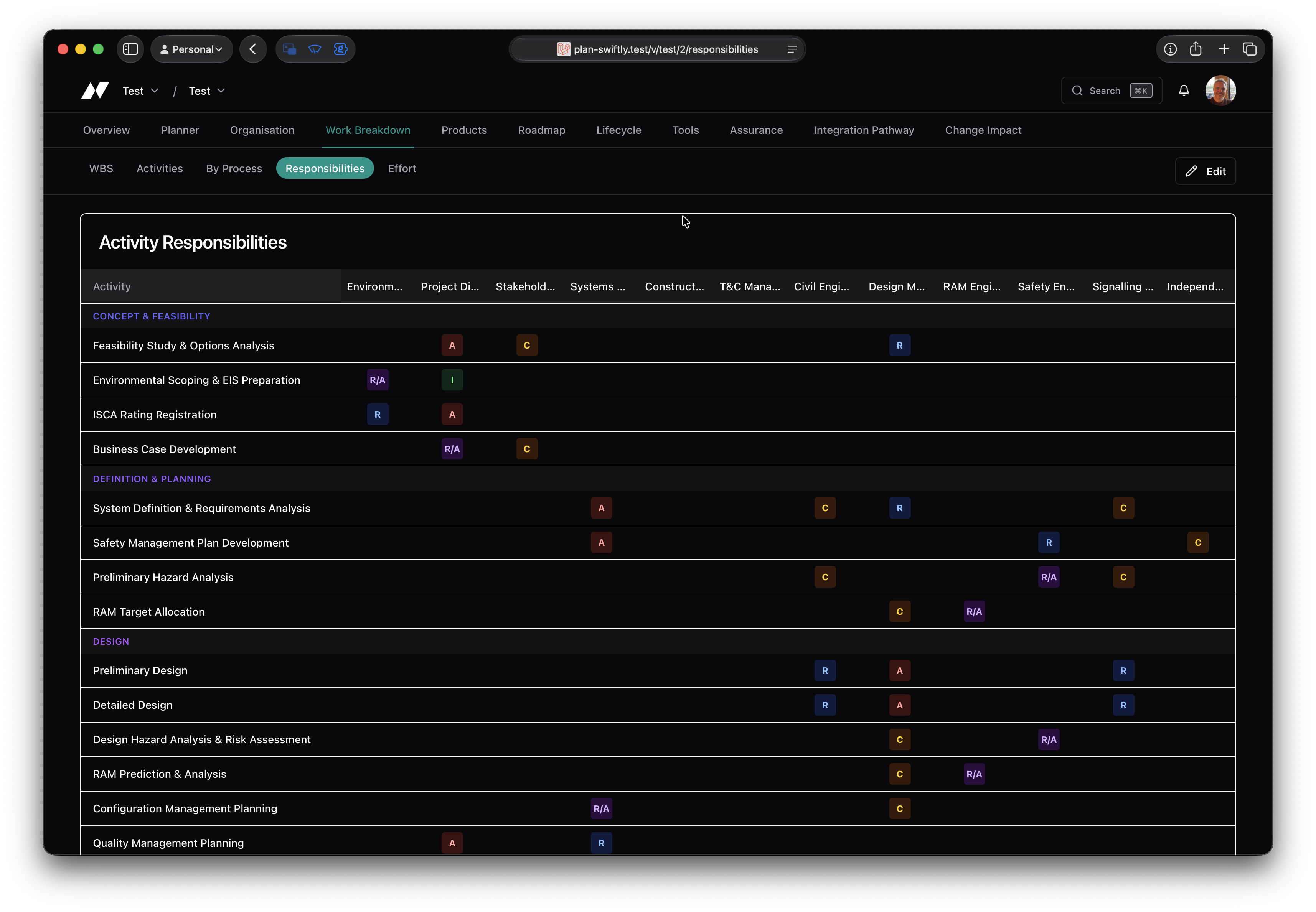Screen dimensions: 1316x912
Task: Expand the second Test project dropdown
Action: tap(207, 91)
